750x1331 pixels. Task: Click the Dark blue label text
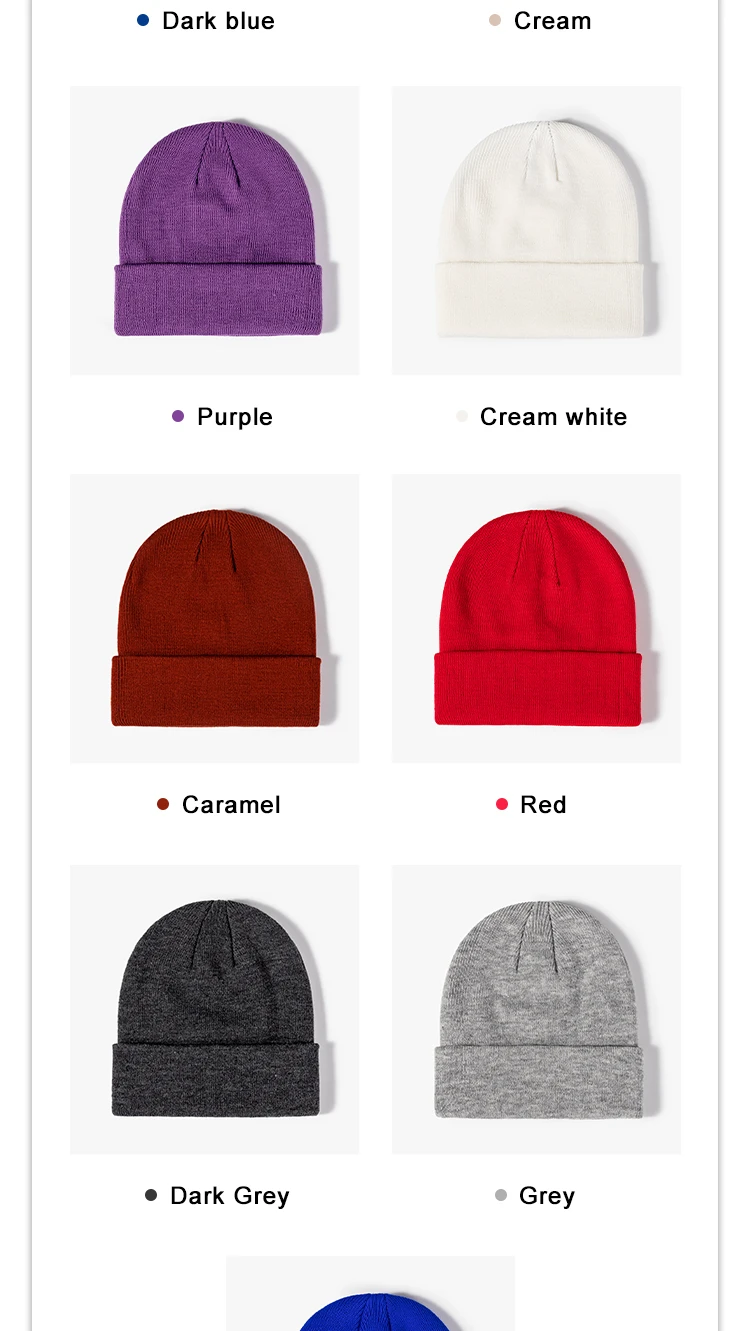click(218, 21)
